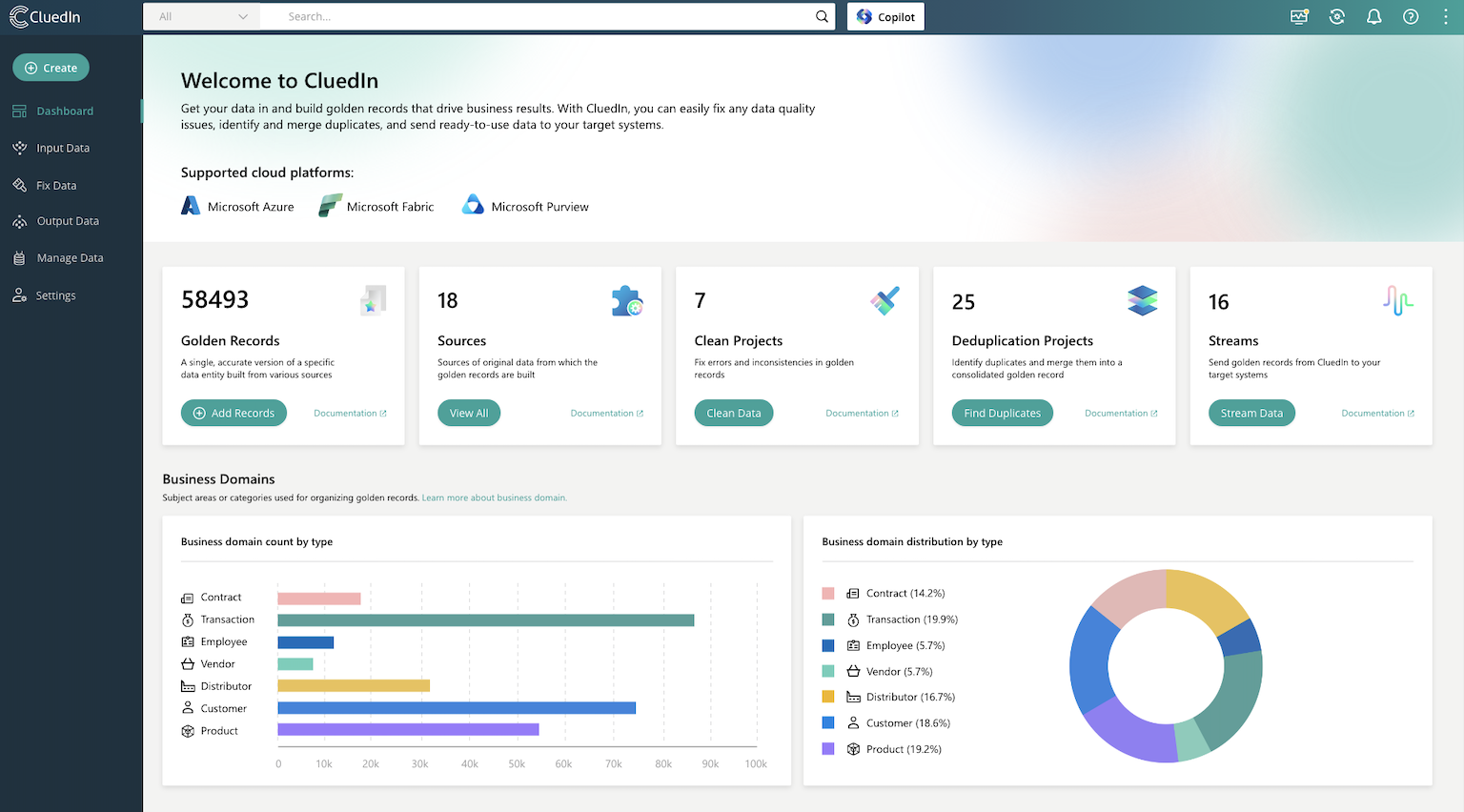Click the monitoring dashboard icon with badge
Viewport: 1464px width, 812px height.
pyautogui.click(x=1299, y=16)
